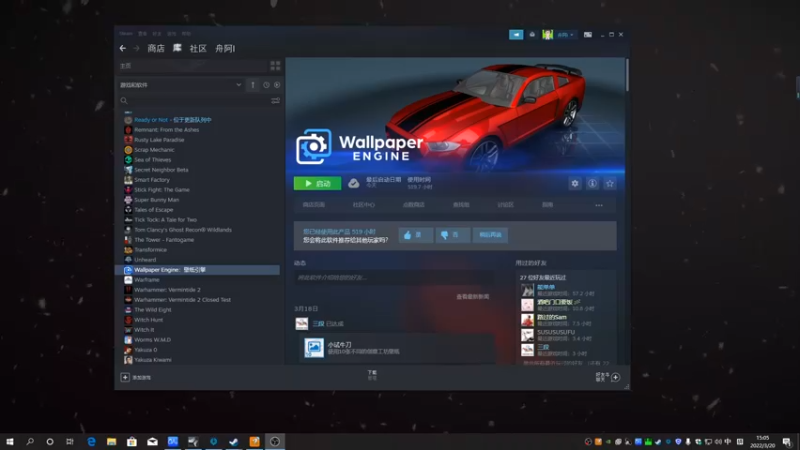Open Steam from the taskbar

[234, 442]
